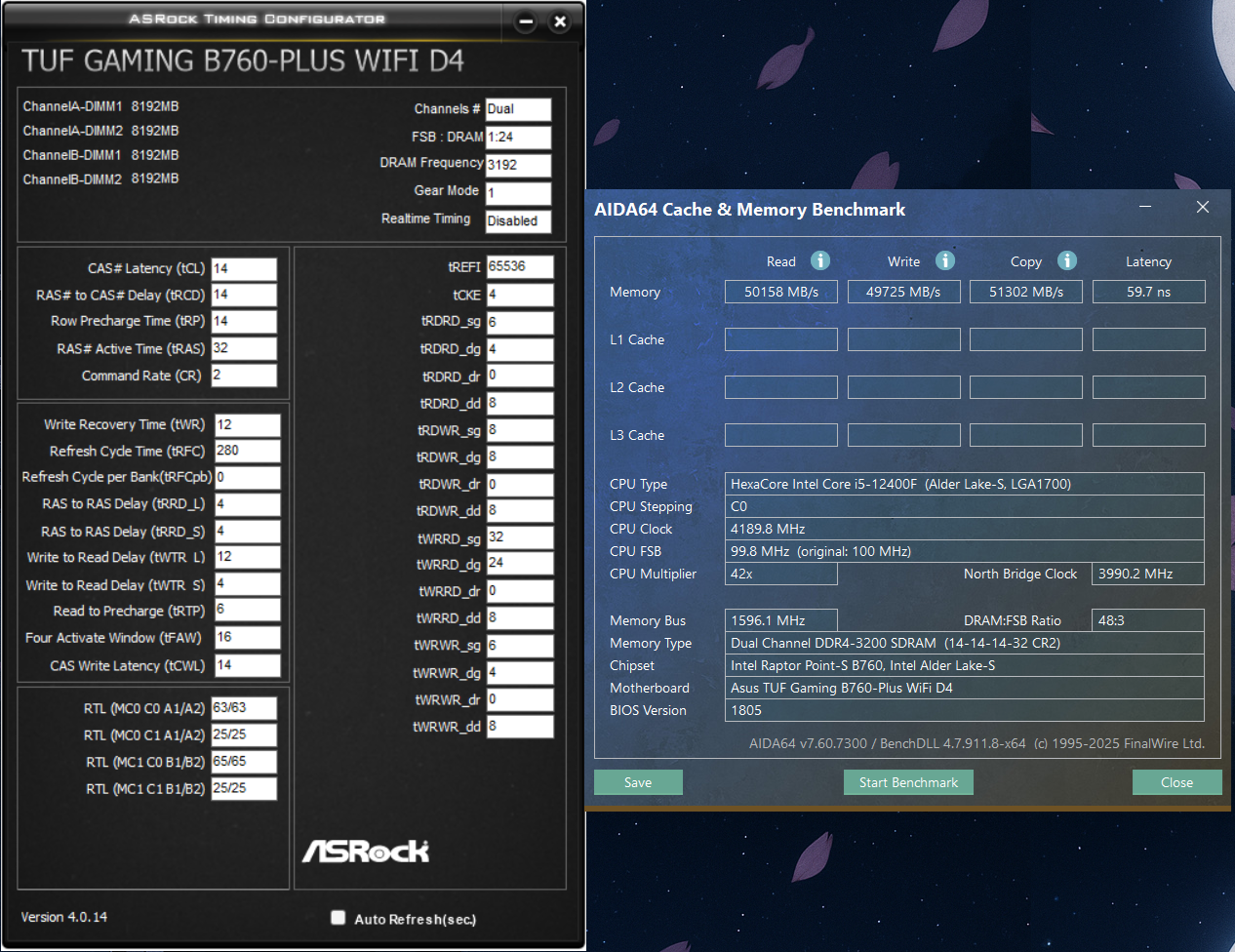Select the DRAM Frequency field

(x=519, y=165)
